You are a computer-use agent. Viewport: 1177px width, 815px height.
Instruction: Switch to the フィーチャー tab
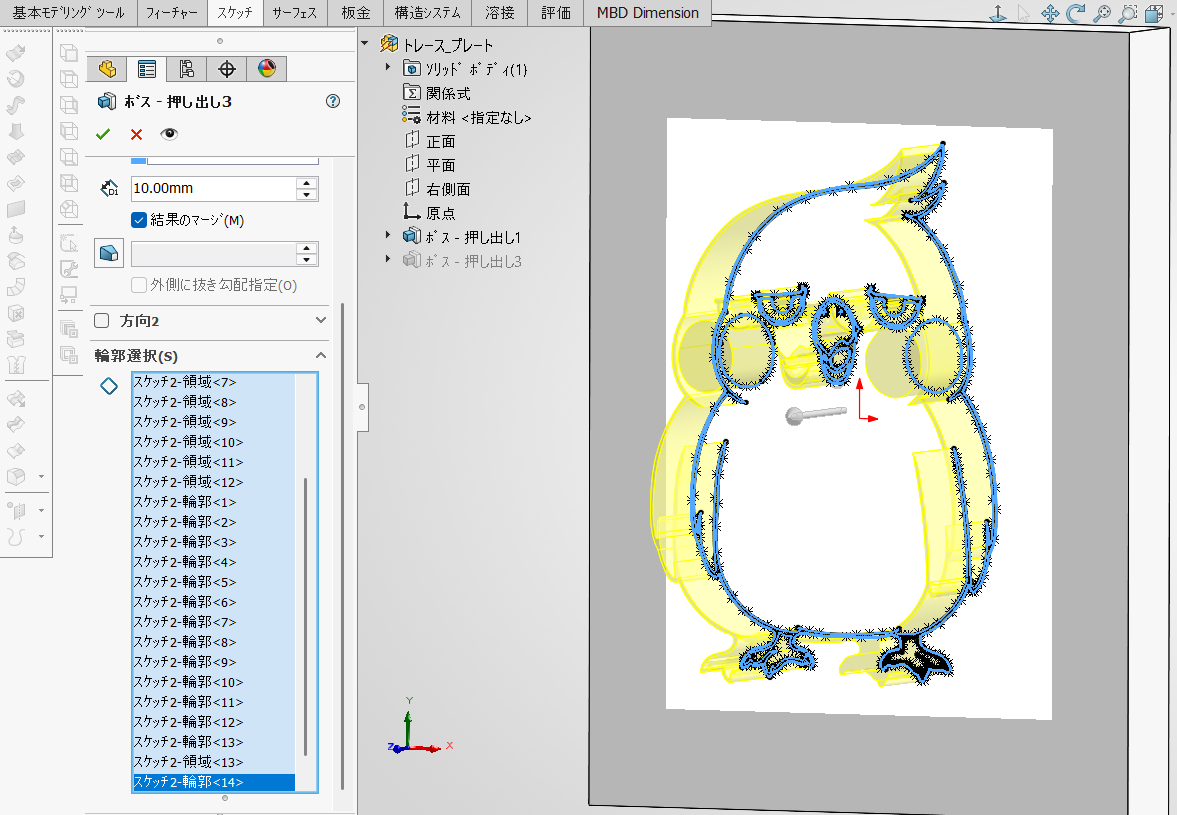click(x=172, y=13)
